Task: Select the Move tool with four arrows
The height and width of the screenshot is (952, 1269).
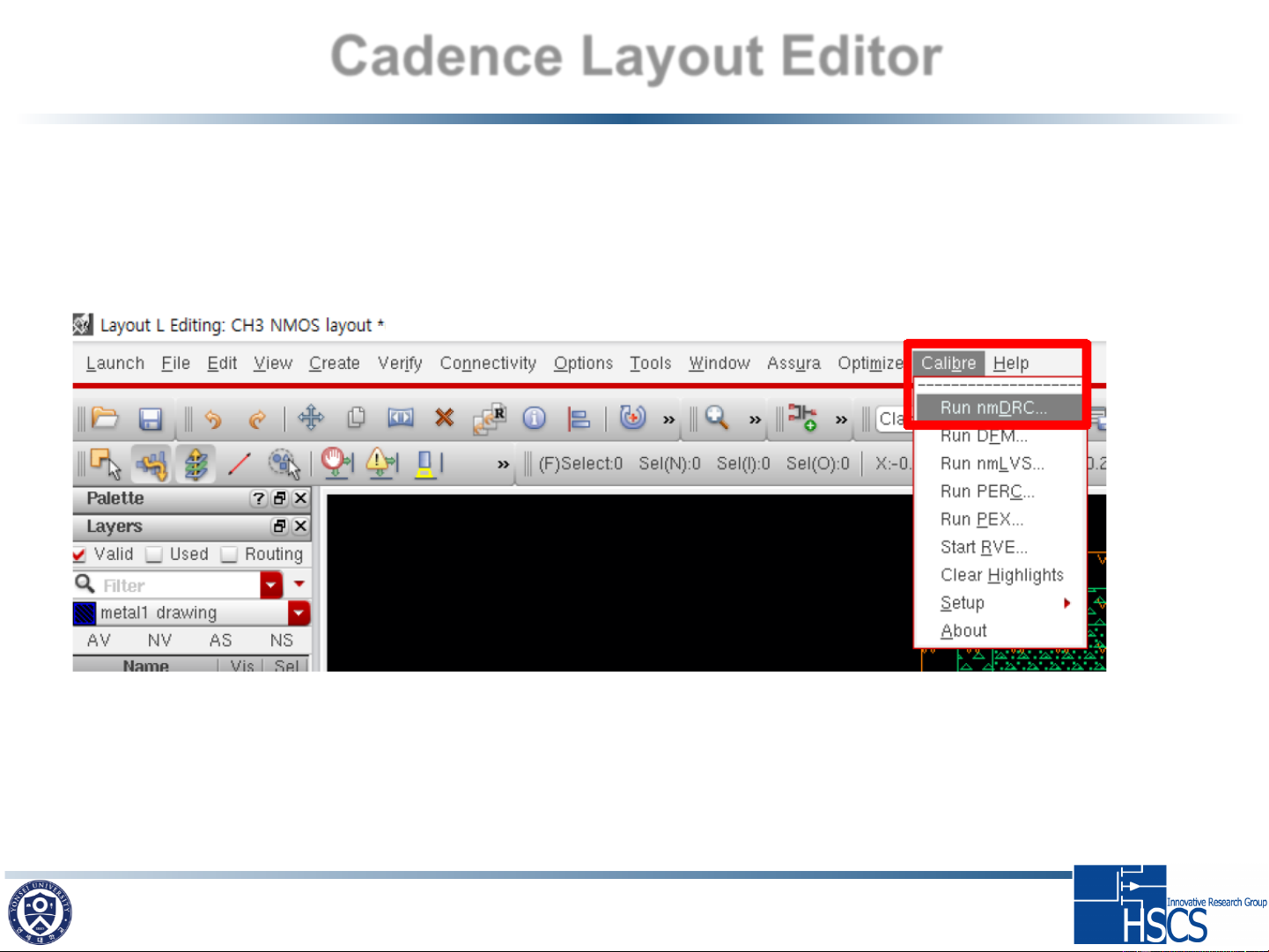Action: coord(311,417)
